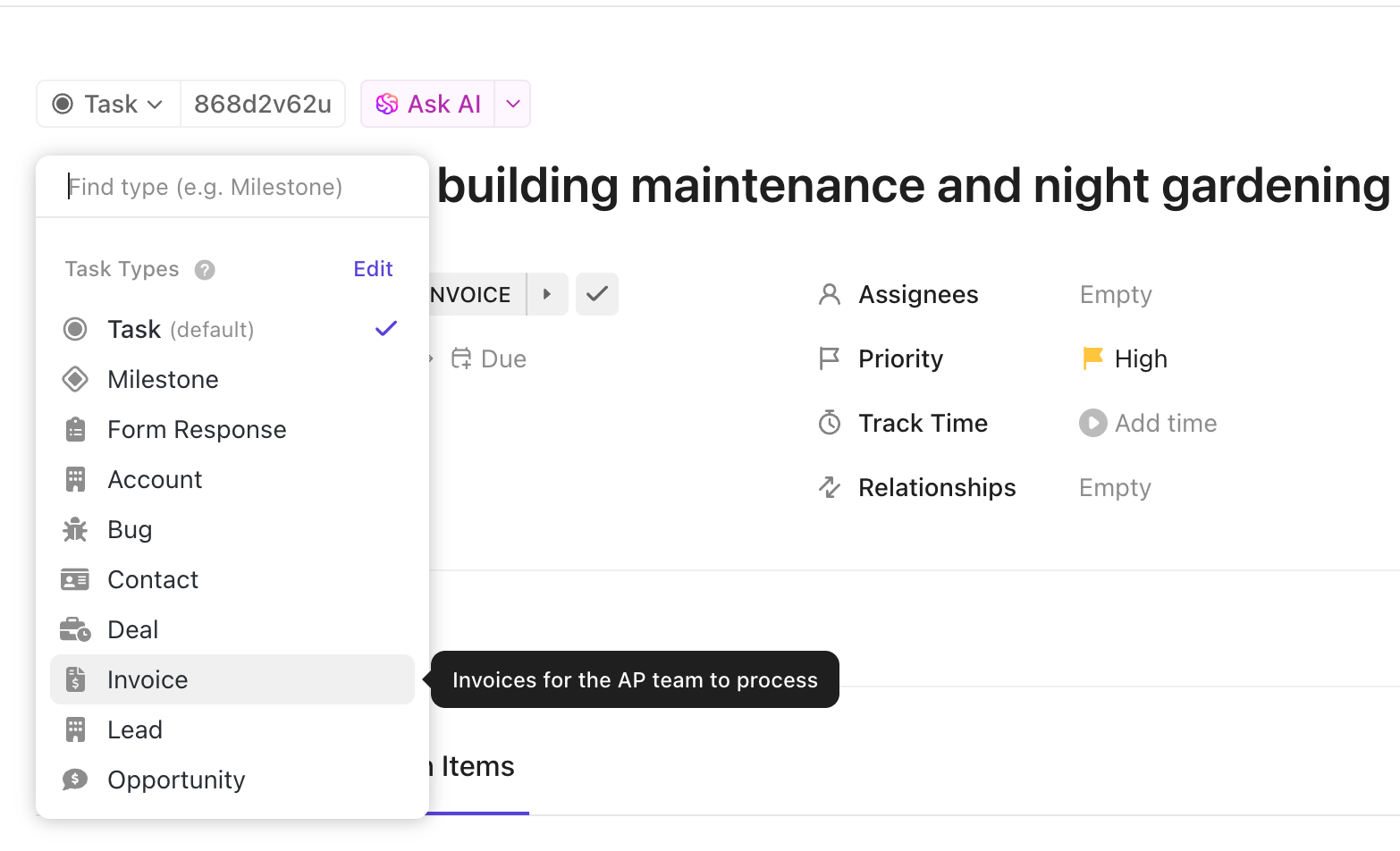
Task: Expand the Ask AI dropdown arrow
Action: pos(513,105)
